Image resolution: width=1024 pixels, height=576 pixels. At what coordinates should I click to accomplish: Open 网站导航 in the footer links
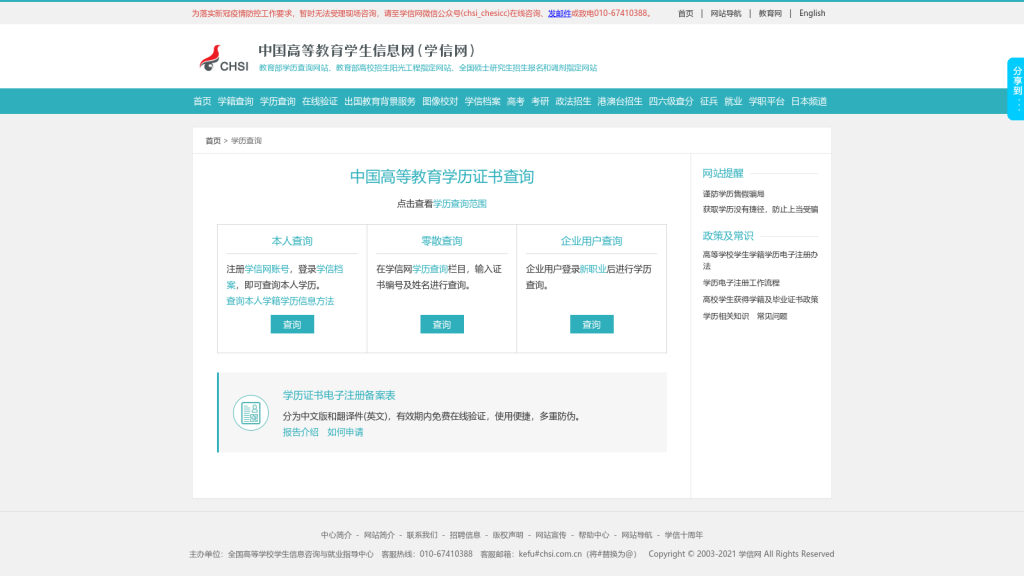637,535
